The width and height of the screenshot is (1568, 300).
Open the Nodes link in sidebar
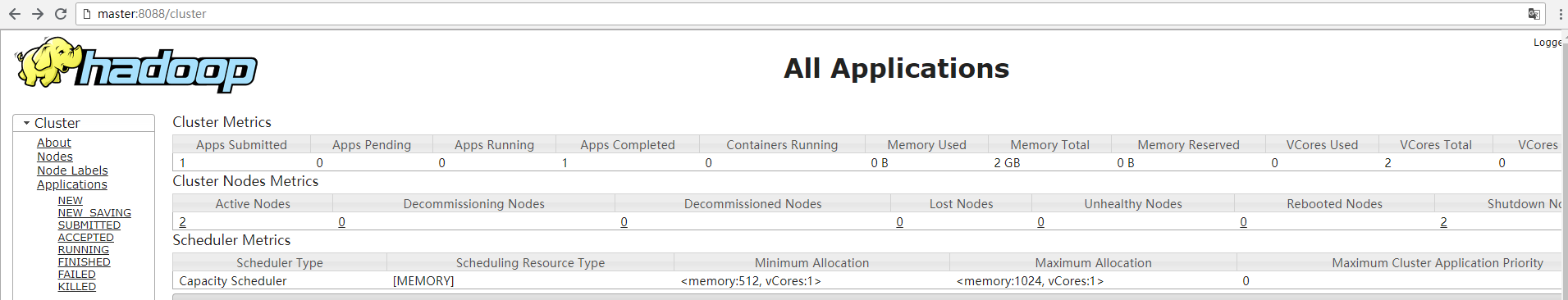[x=55, y=157]
